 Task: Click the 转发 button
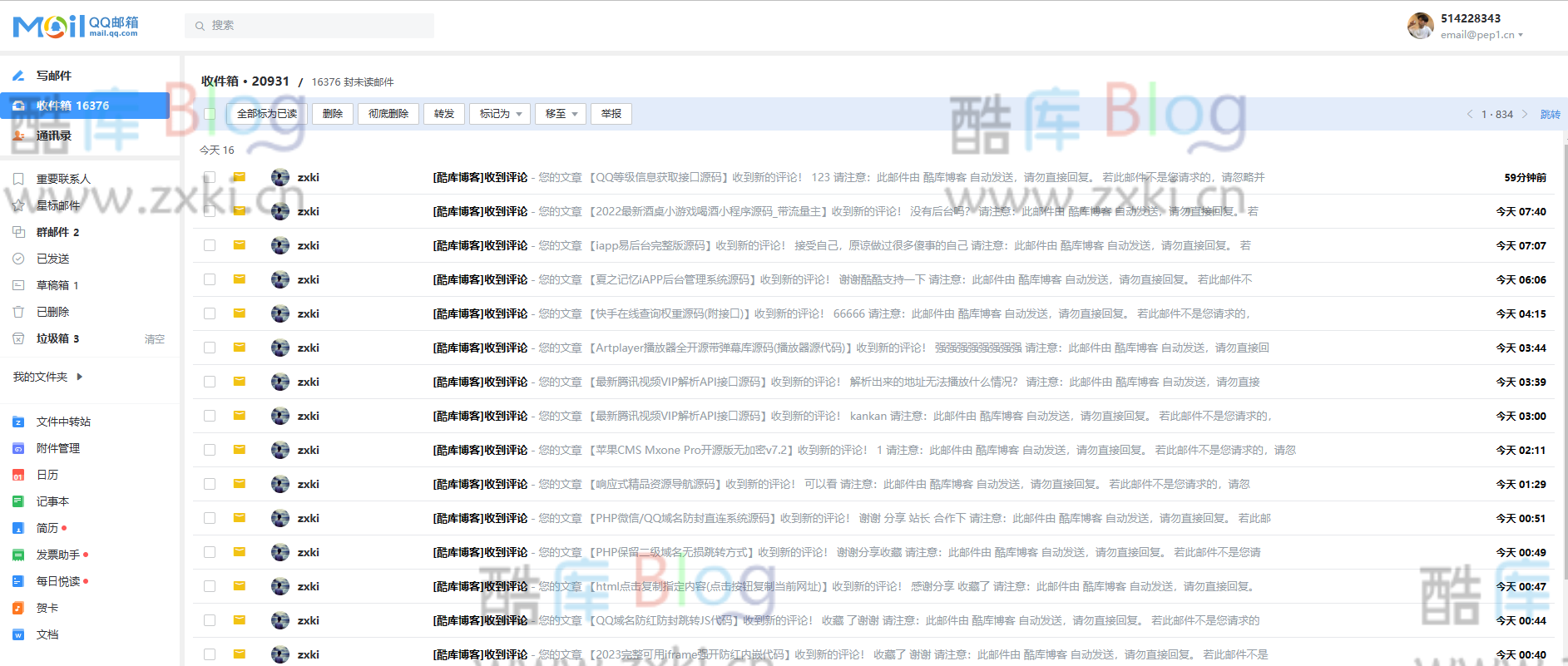(x=444, y=114)
